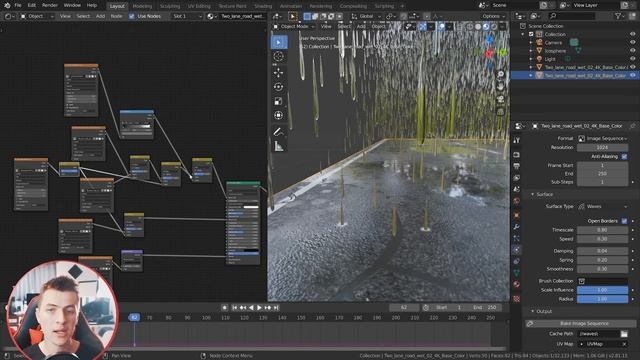Select the Select Box tool in viewport
This screenshot has height=360, width=640.
click(x=279, y=42)
